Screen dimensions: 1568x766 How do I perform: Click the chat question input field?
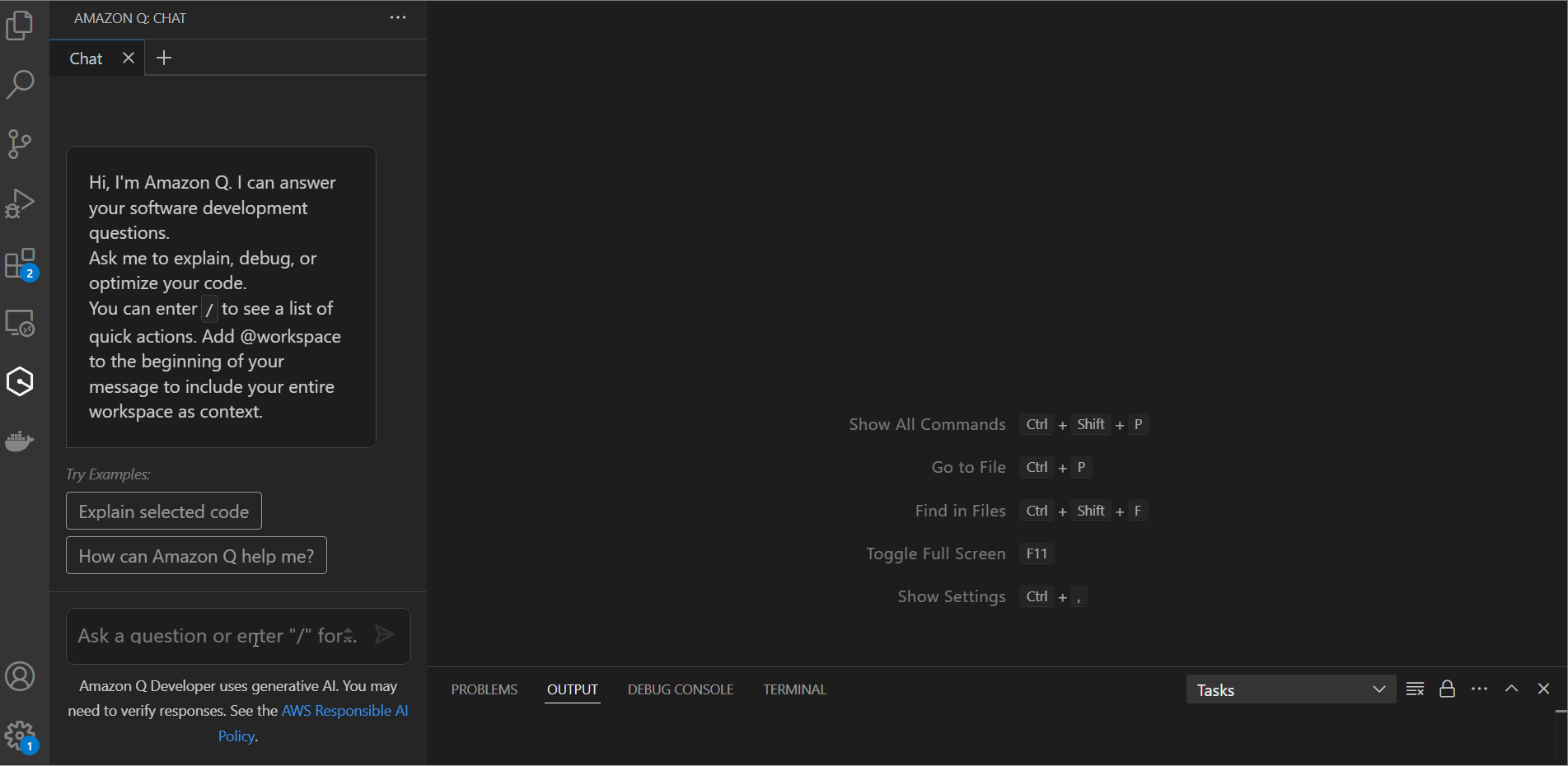(x=214, y=635)
